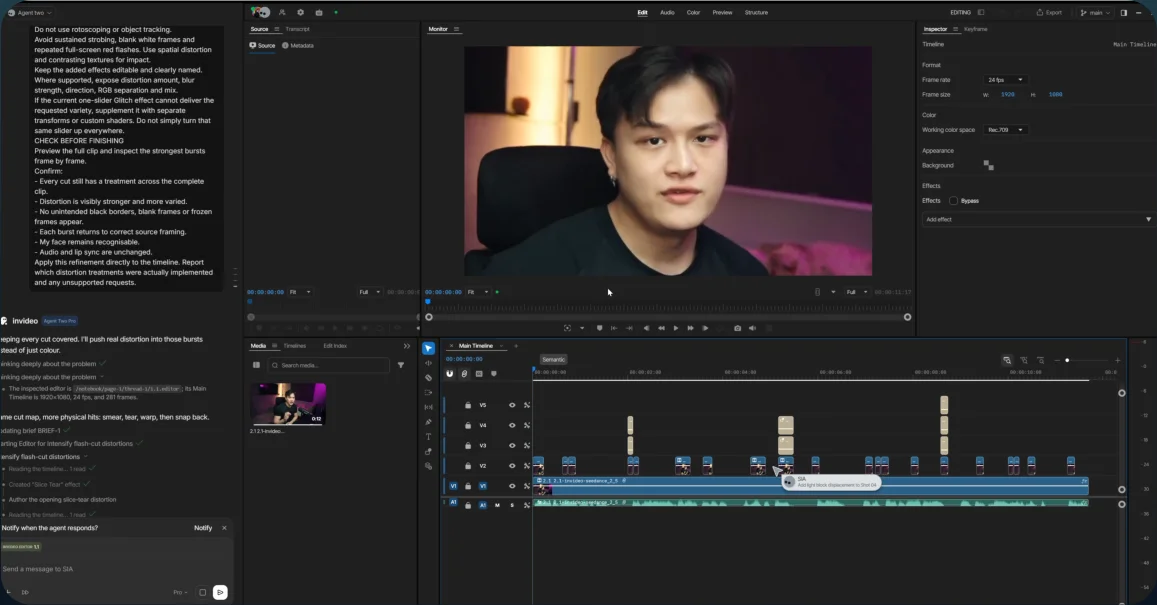Open source panel Full quality dropdown
The width and height of the screenshot is (1157, 605).
tap(370, 292)
